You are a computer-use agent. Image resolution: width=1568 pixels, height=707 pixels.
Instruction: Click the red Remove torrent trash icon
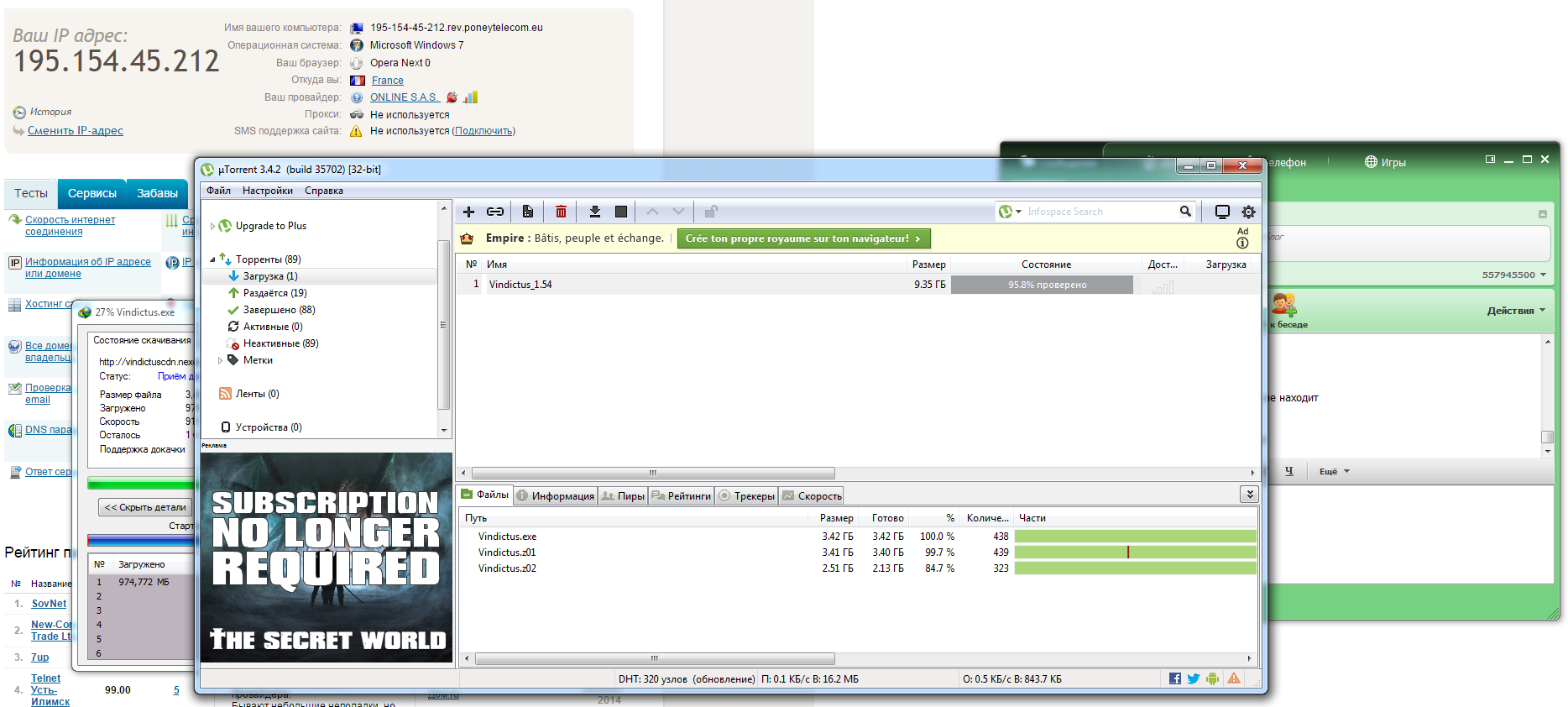tap(561, 212)
